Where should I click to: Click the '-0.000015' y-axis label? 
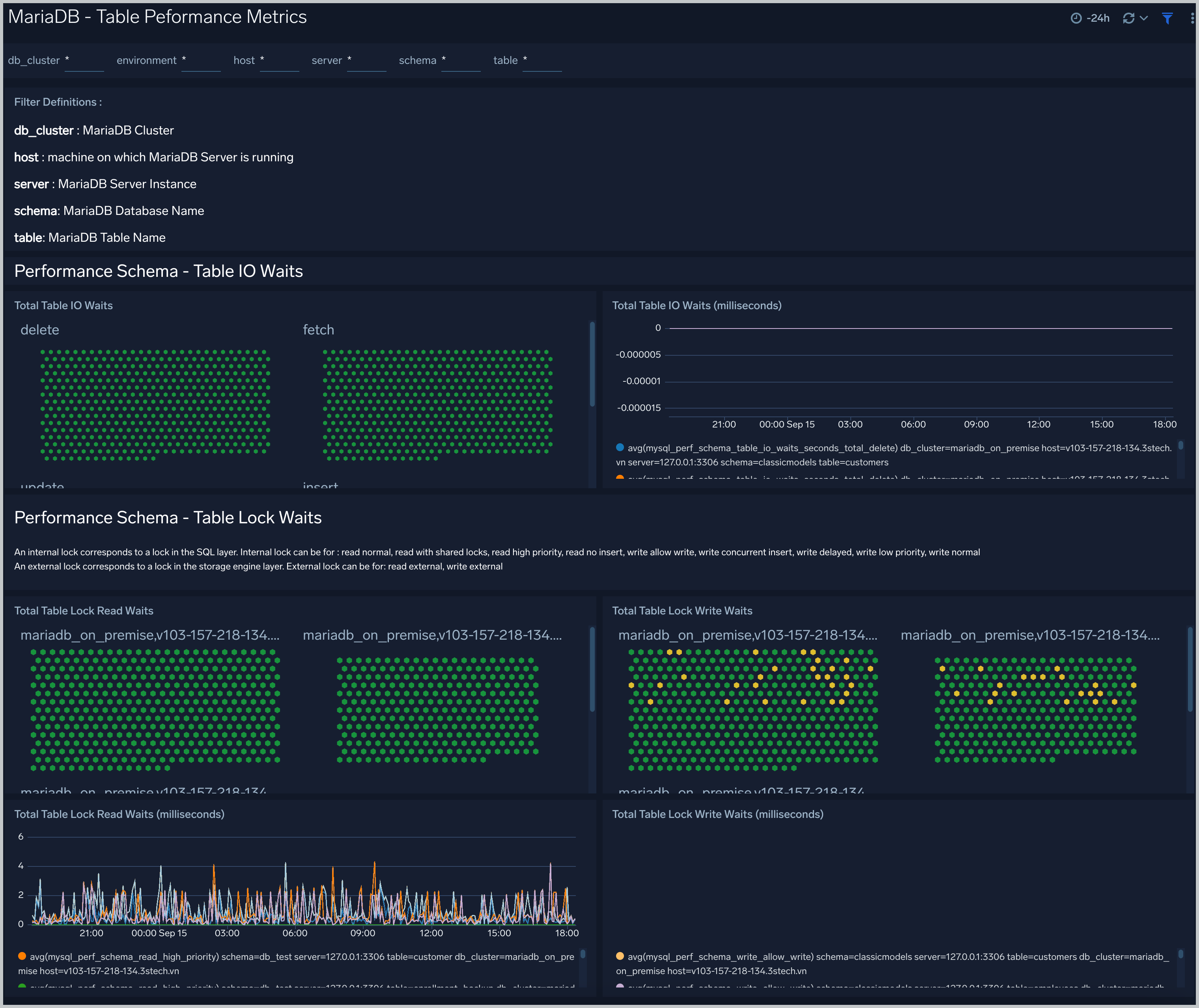click(x=639, y=408)
